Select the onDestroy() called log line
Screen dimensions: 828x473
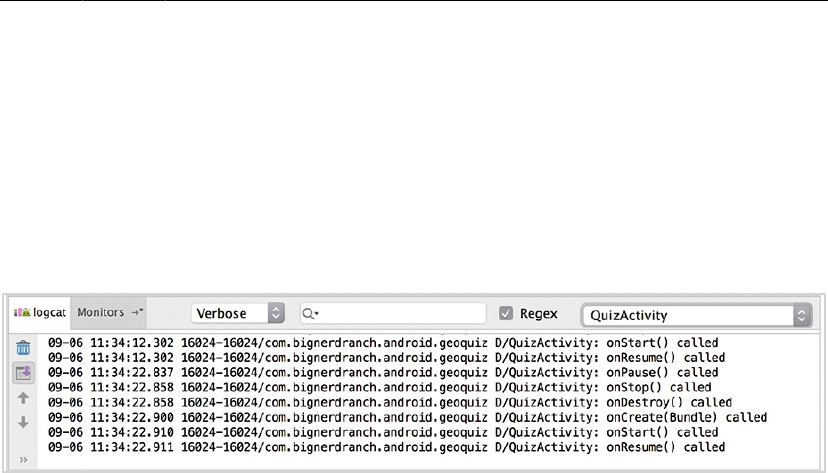point(390,403)
